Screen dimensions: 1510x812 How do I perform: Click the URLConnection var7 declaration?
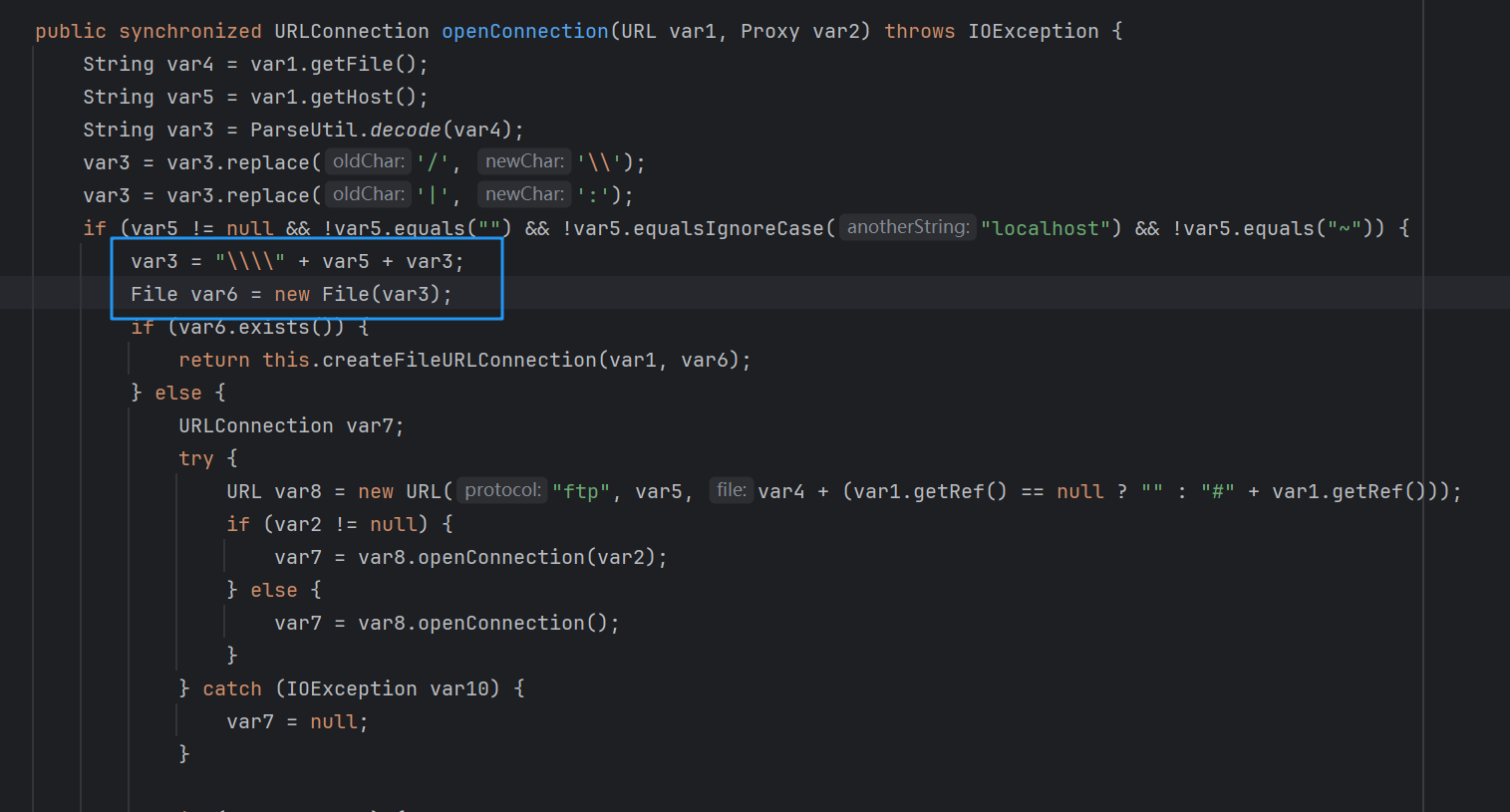pos(290,425)
